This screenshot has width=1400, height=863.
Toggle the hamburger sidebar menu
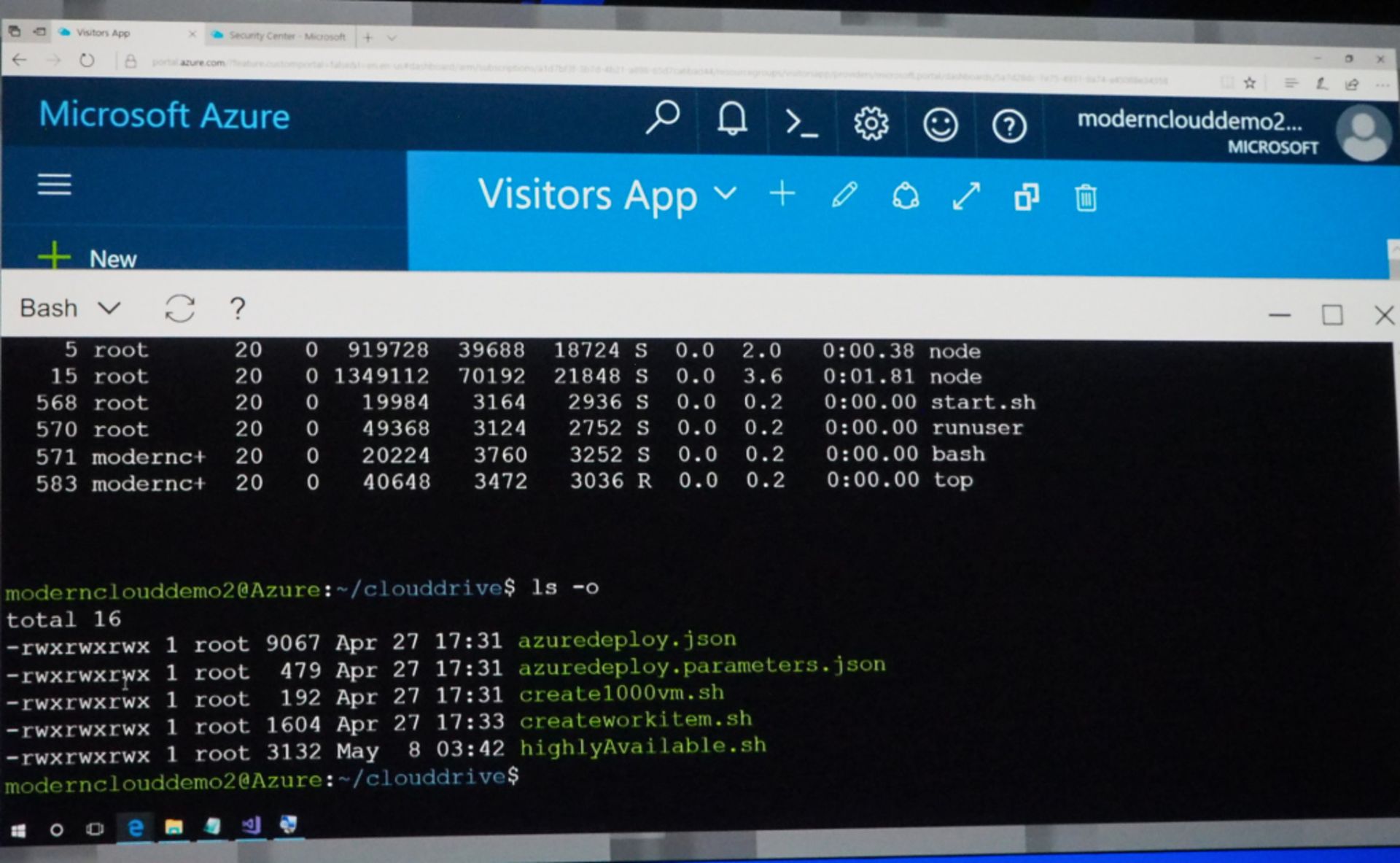click(55, 184)
